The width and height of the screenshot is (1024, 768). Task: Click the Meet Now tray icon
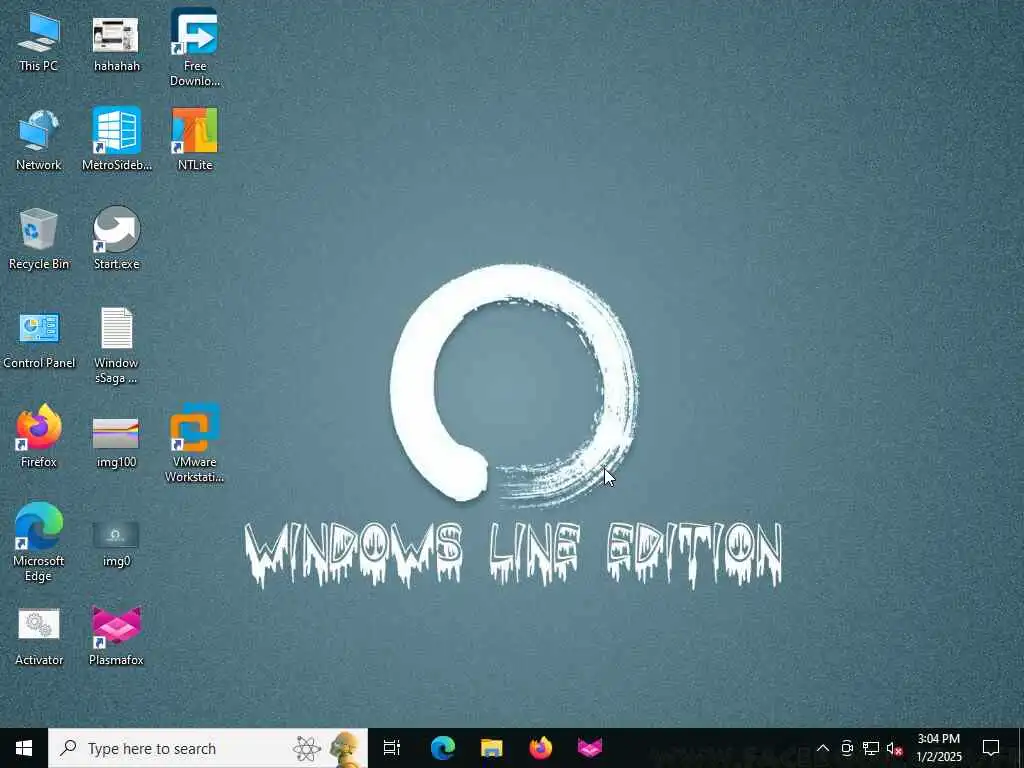[x=847, y=748]
